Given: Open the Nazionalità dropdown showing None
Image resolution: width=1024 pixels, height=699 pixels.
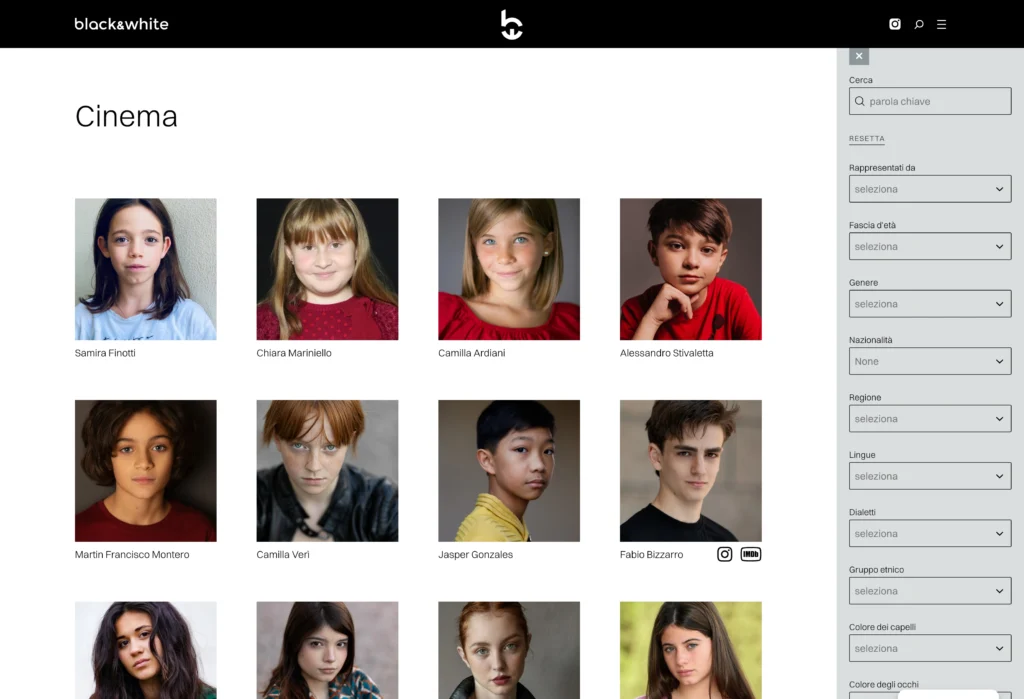Looking at the screenshot, I should 930,361.
